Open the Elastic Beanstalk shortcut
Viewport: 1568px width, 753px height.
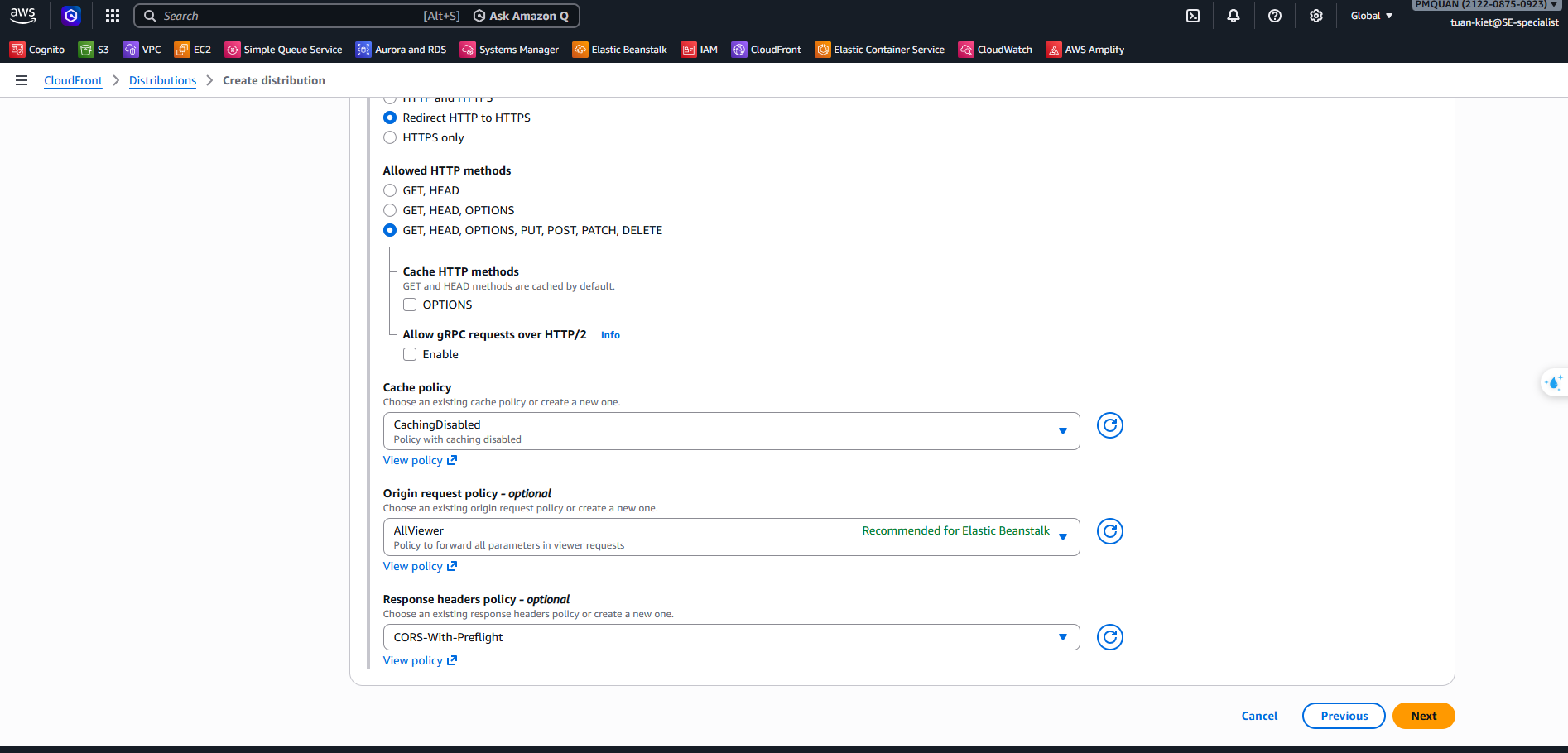click(x=620, y=50)
